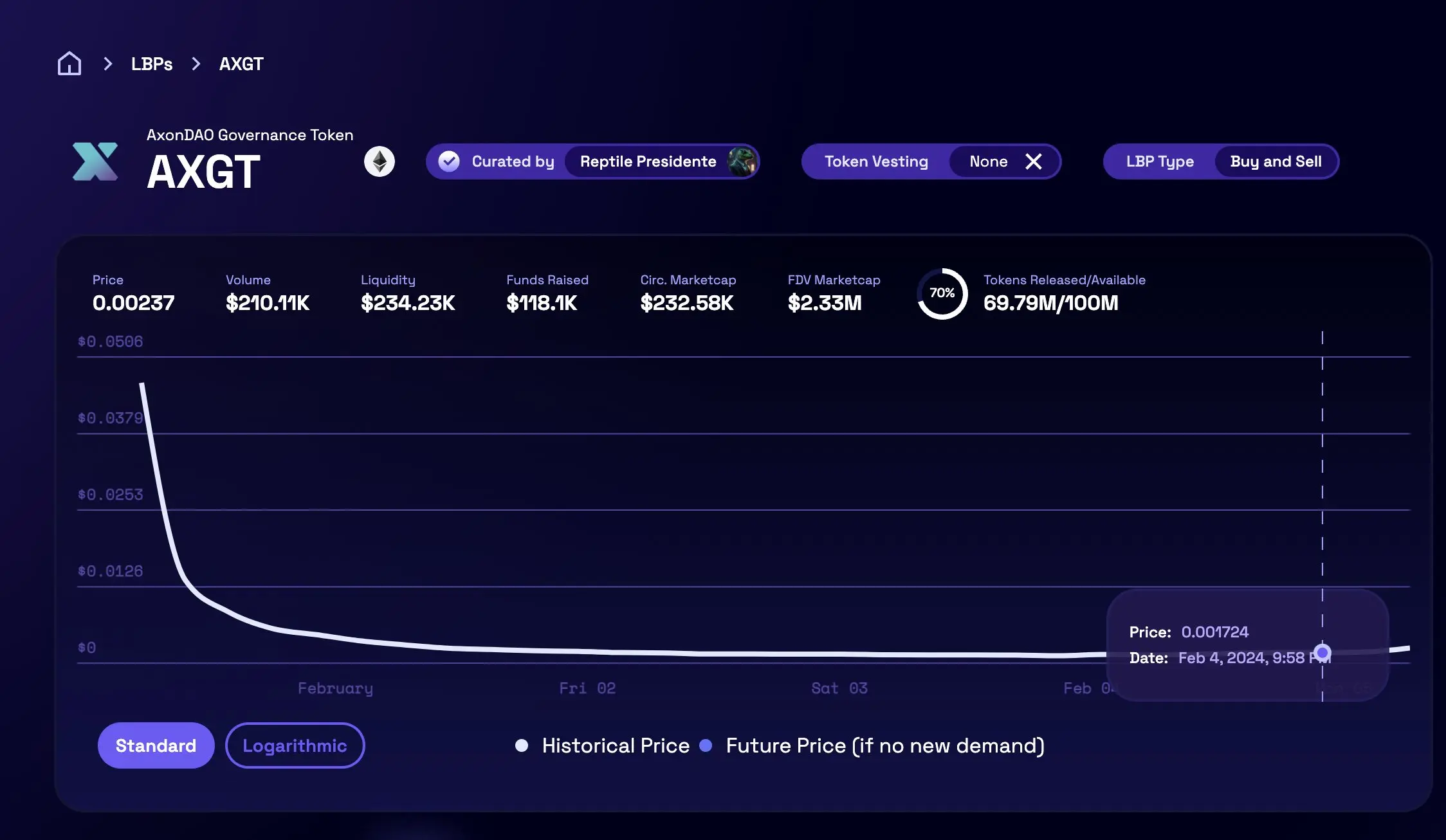
Task: Click the AxonDAO Governance Token title
Action: pos(250,134)
